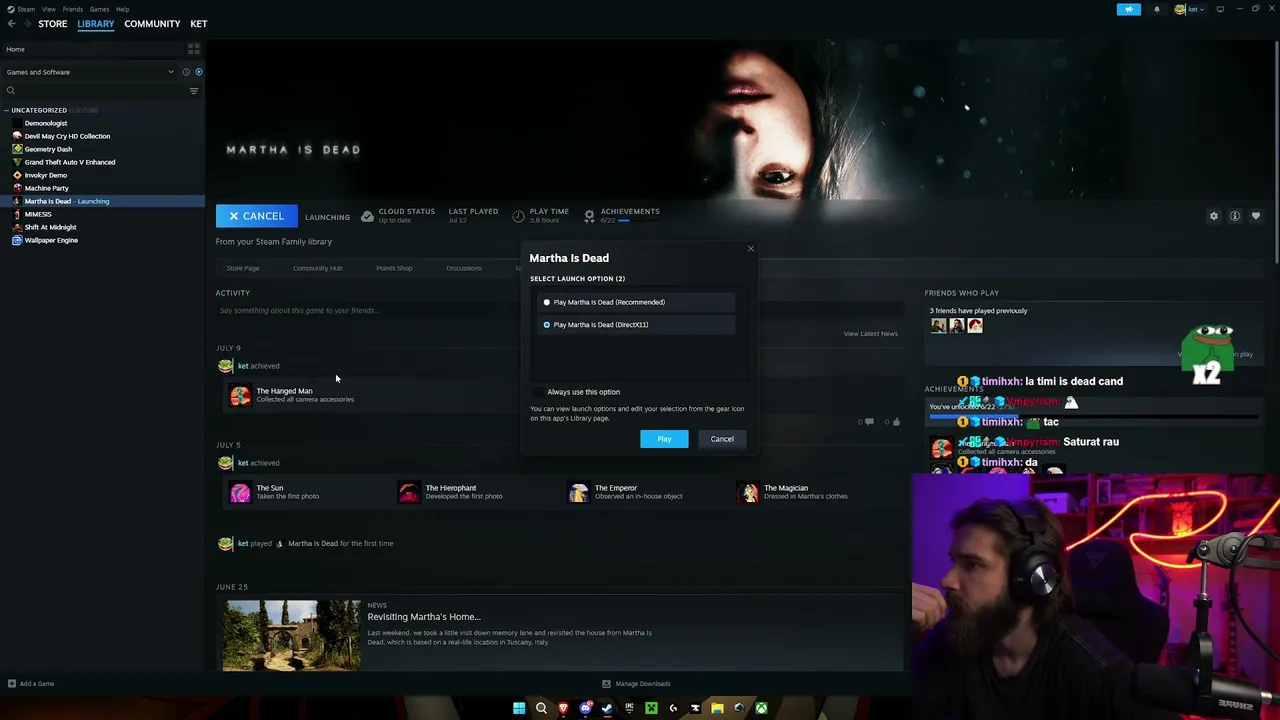Switch to the Community tab
Image resolution: width=1280 pixels, height=720 pixels.
152,24
